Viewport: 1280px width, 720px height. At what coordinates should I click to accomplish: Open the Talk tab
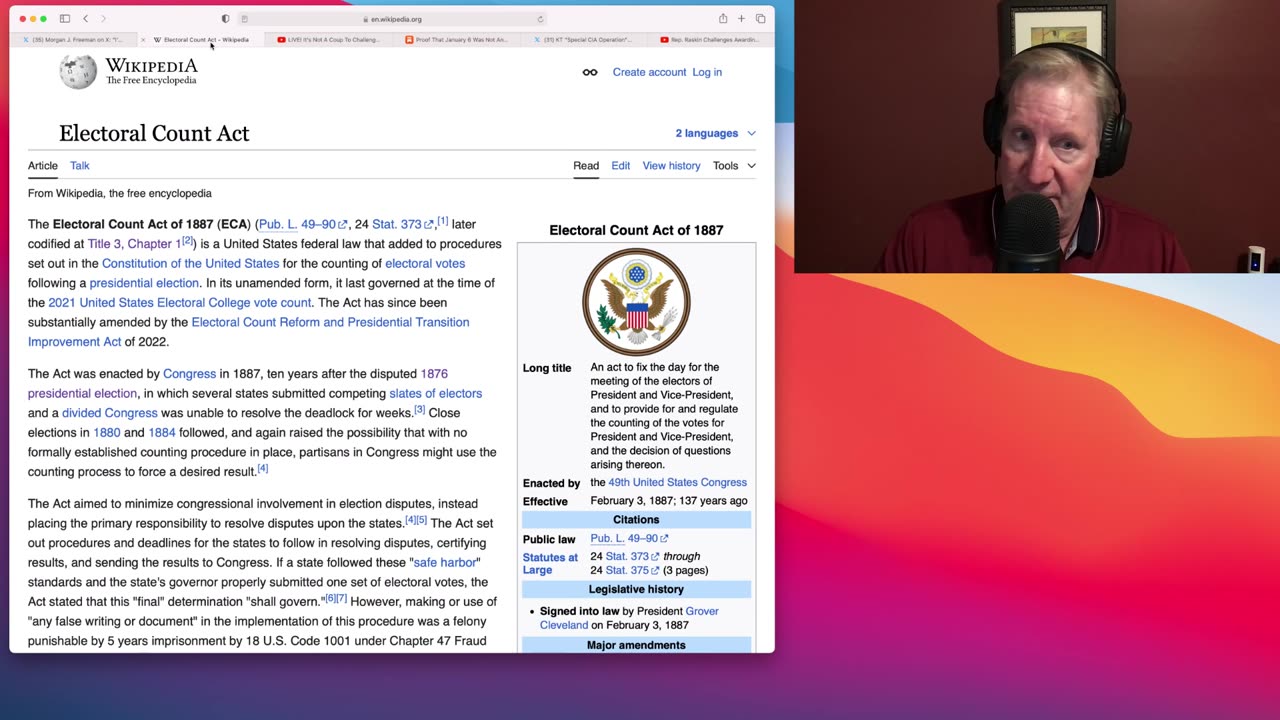[x=80, y=166]
